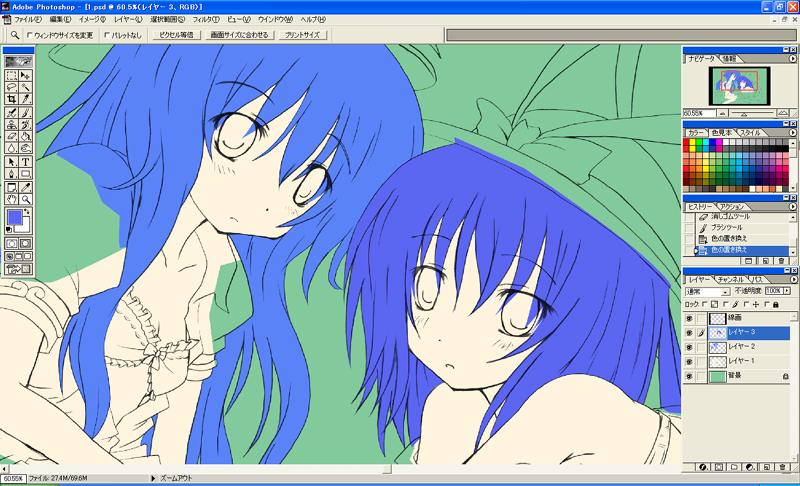The image size is (800, 486).
Task: Select the Pen tool
Action: click(x=12, y=173)
